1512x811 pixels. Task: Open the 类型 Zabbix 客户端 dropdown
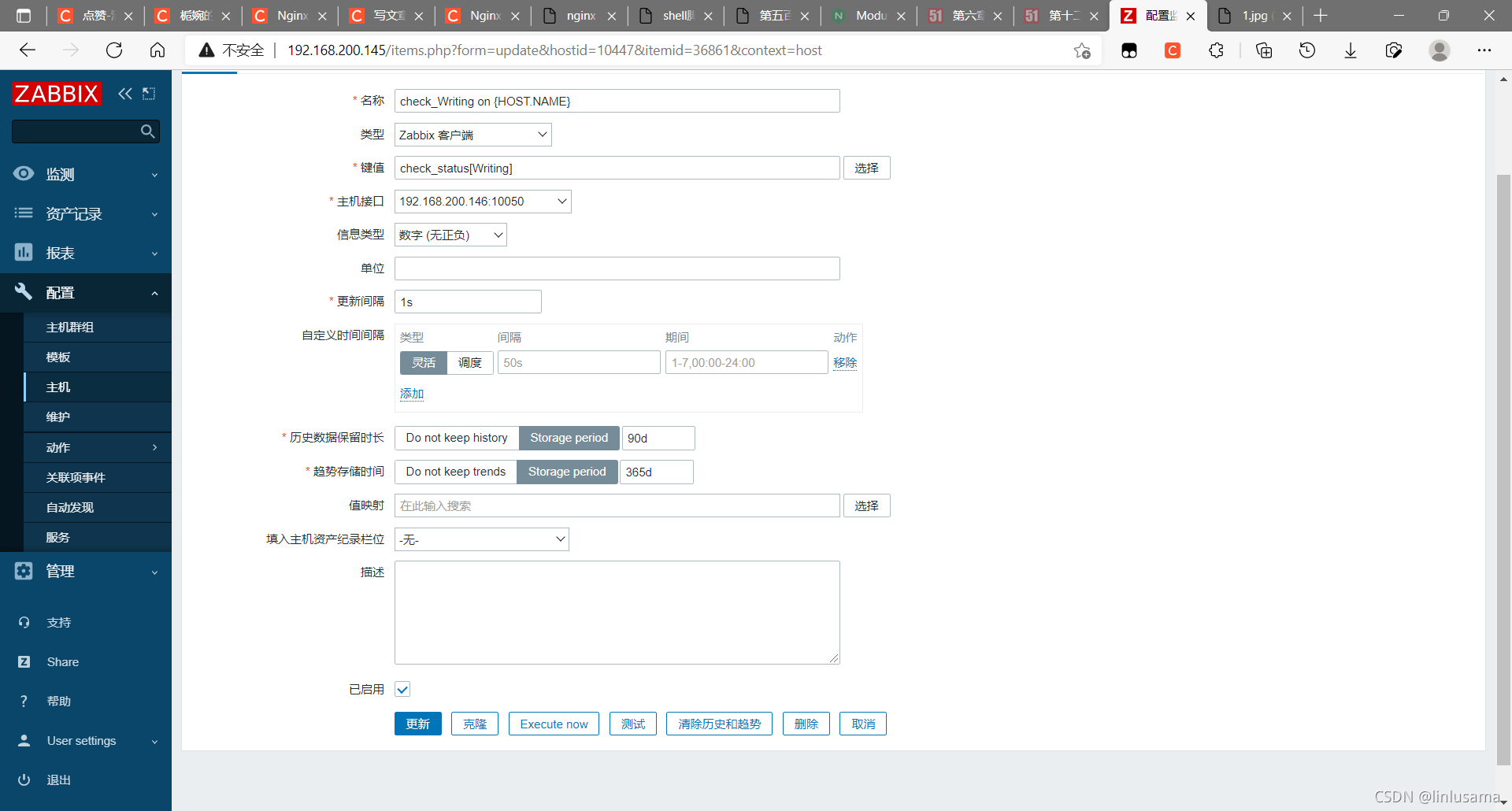point(472,135)
